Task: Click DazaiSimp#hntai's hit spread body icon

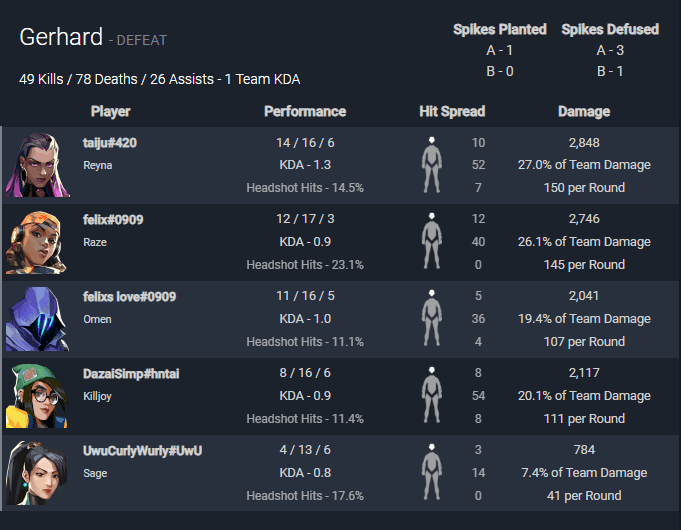Action: [432, 395]
